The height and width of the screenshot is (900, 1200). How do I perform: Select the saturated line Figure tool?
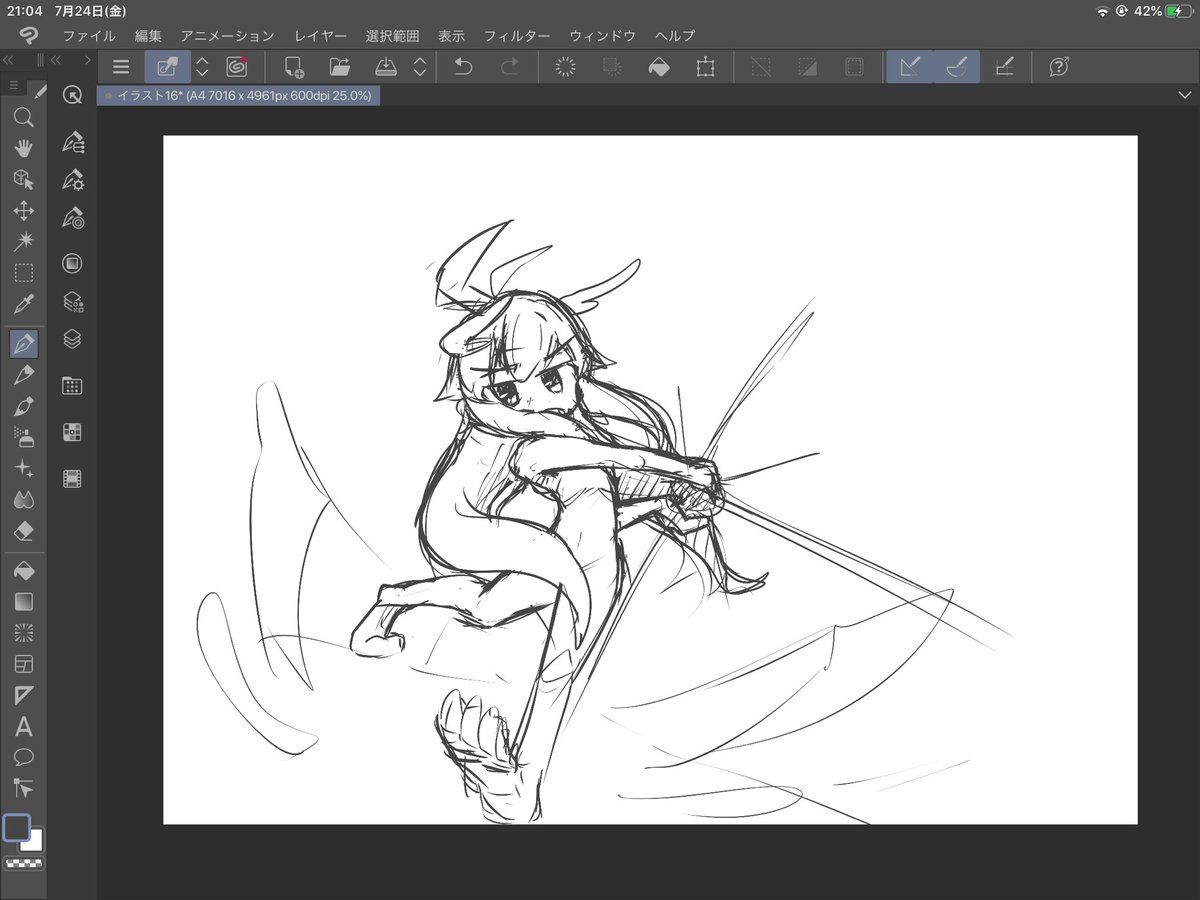[x=24, y=633]
